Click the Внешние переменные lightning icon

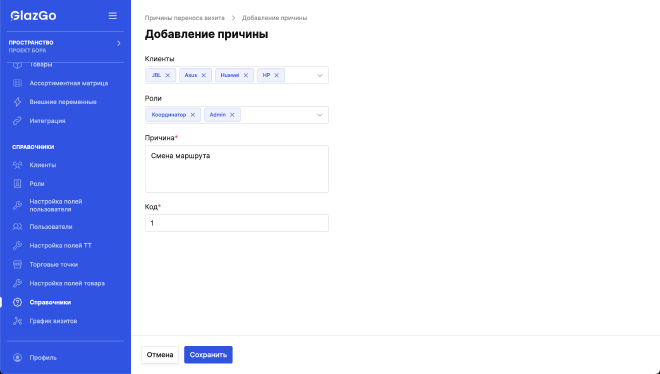[x=17, y=102]
